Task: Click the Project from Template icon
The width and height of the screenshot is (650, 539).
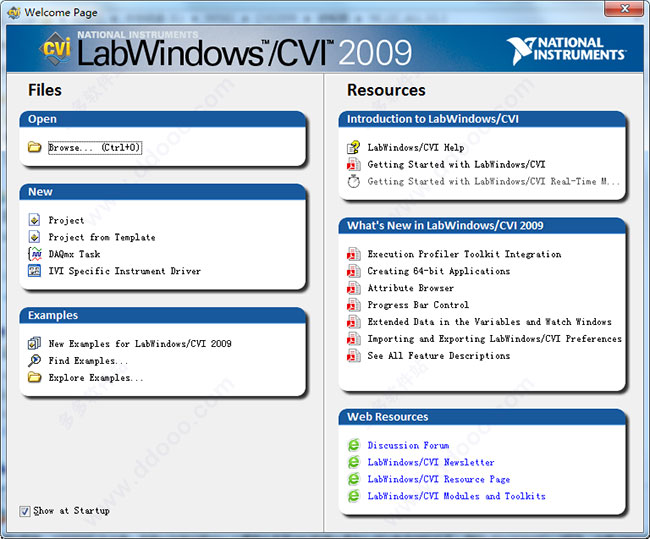Action: point(34,237)
